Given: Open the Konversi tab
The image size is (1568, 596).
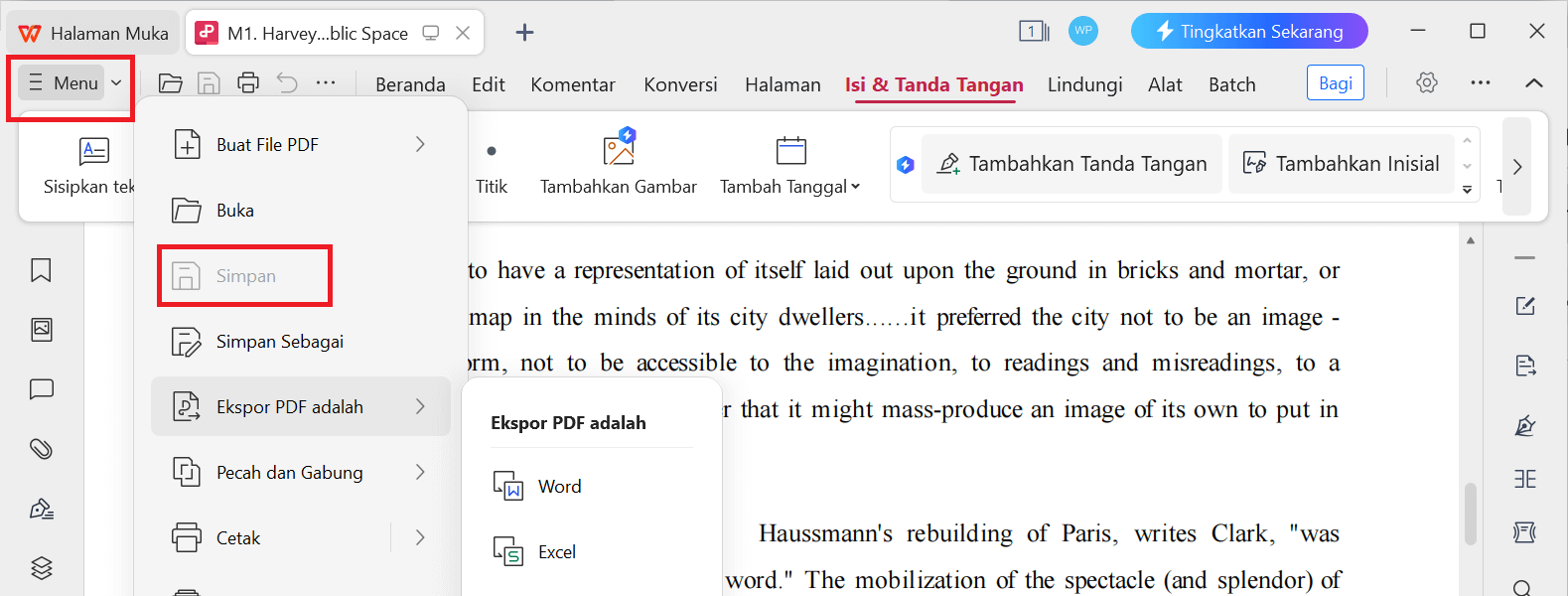Looking at the screenshot, I should tap(680, 84).
